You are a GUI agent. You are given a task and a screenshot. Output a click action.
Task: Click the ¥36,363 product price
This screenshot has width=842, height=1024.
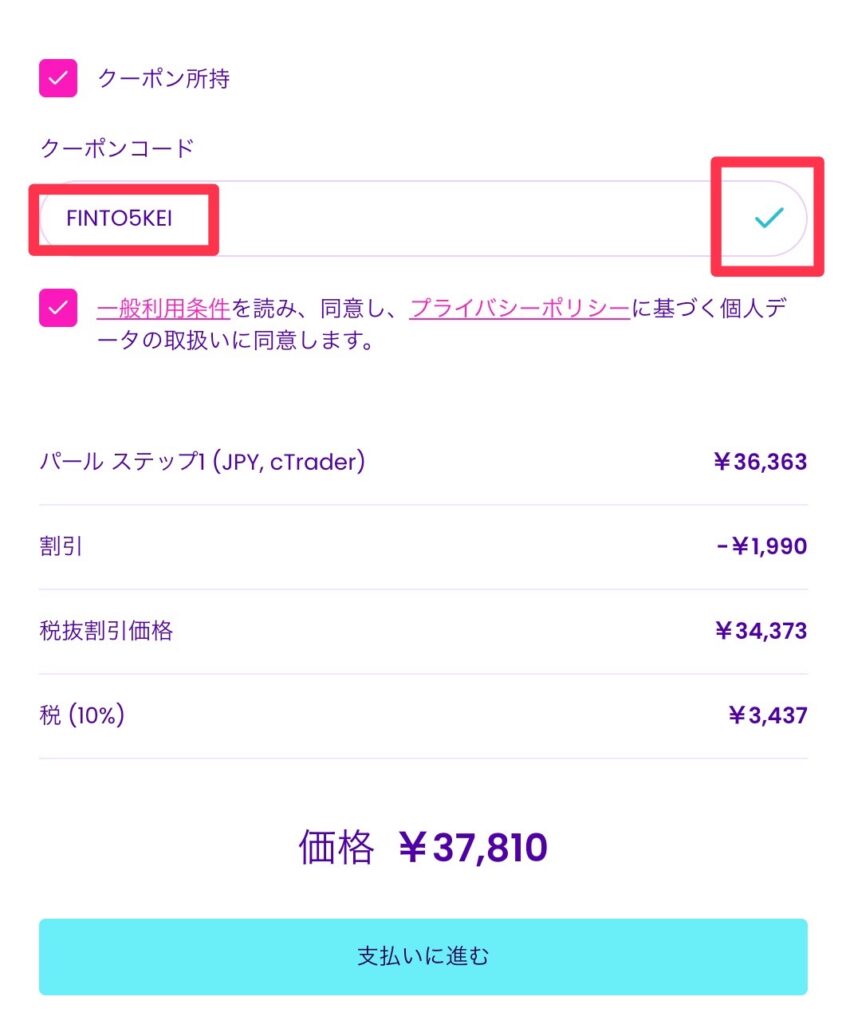tap(760, 463)
